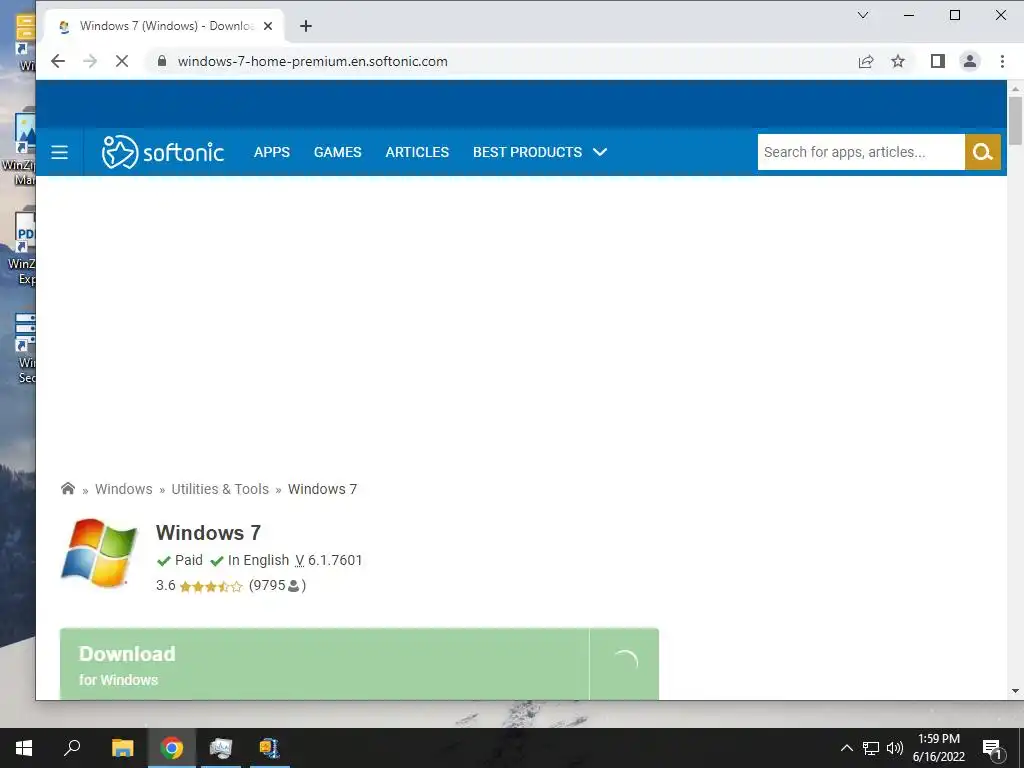1024x768 pixels.
Task: Select the Windows 7 (Windows) - Download tab
Action: 165,26
